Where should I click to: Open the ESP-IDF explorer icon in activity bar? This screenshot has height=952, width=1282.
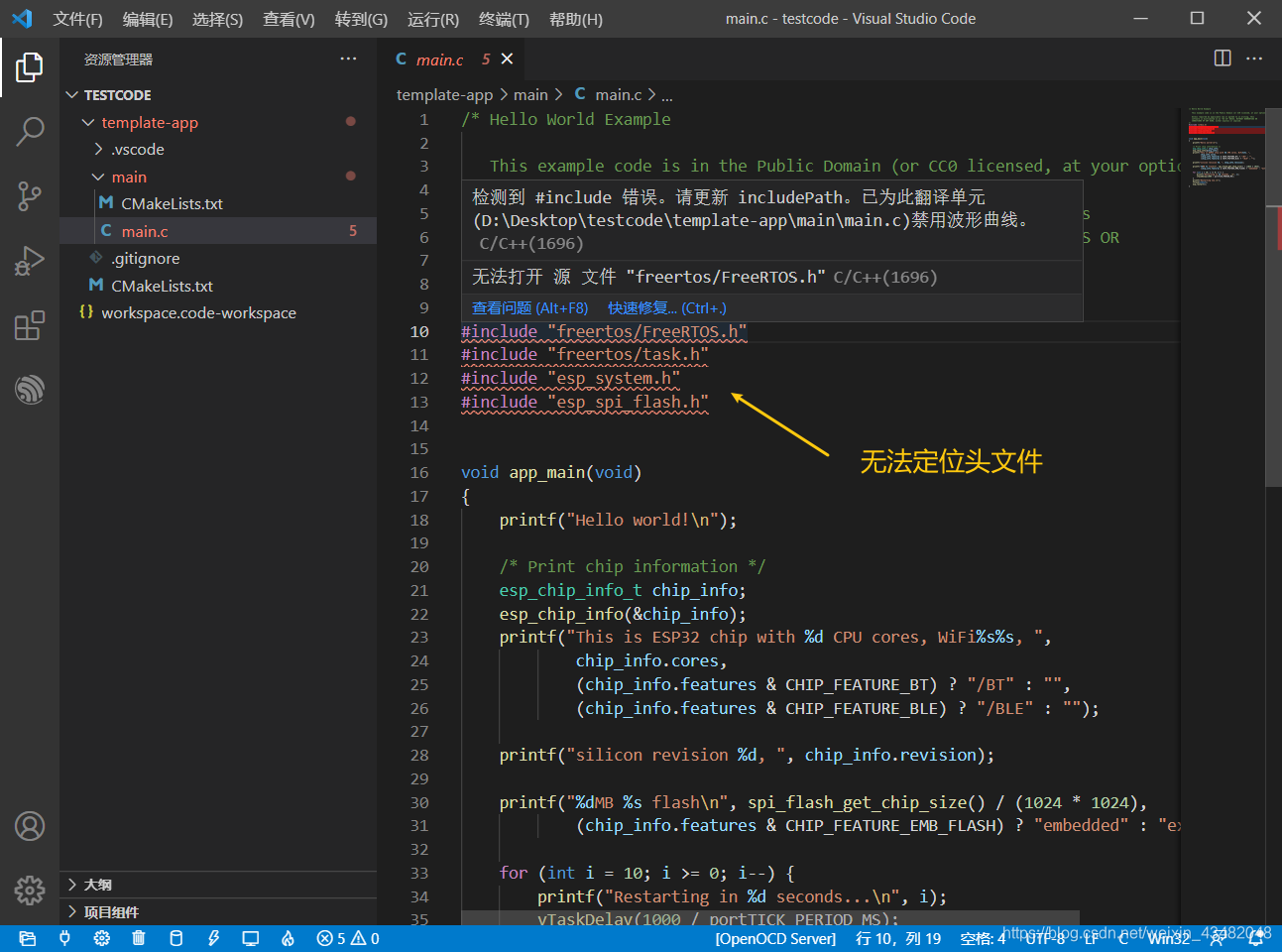(x=30, y=390)
